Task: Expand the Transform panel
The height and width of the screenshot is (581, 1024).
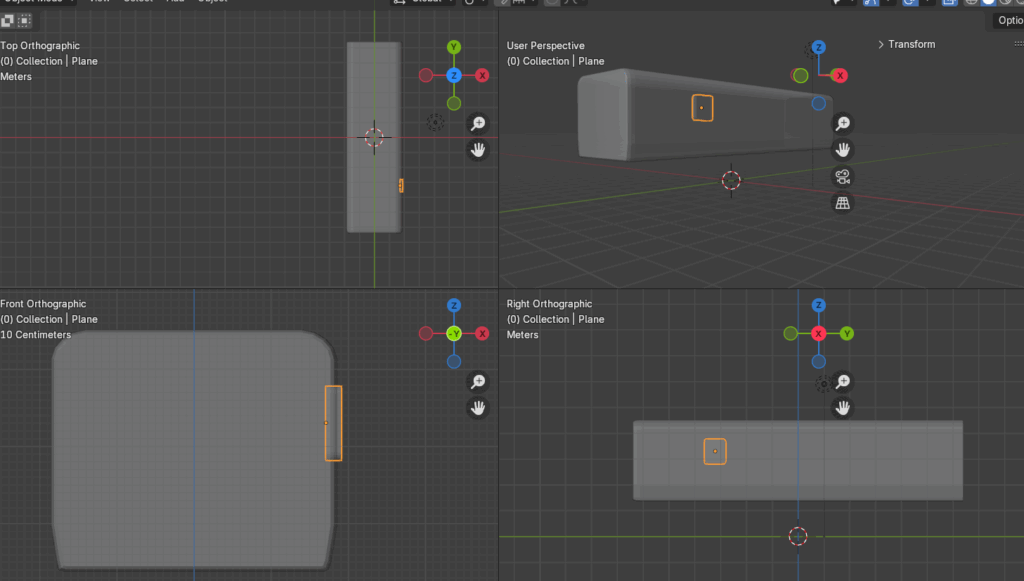Action: (x=906, y=44)
